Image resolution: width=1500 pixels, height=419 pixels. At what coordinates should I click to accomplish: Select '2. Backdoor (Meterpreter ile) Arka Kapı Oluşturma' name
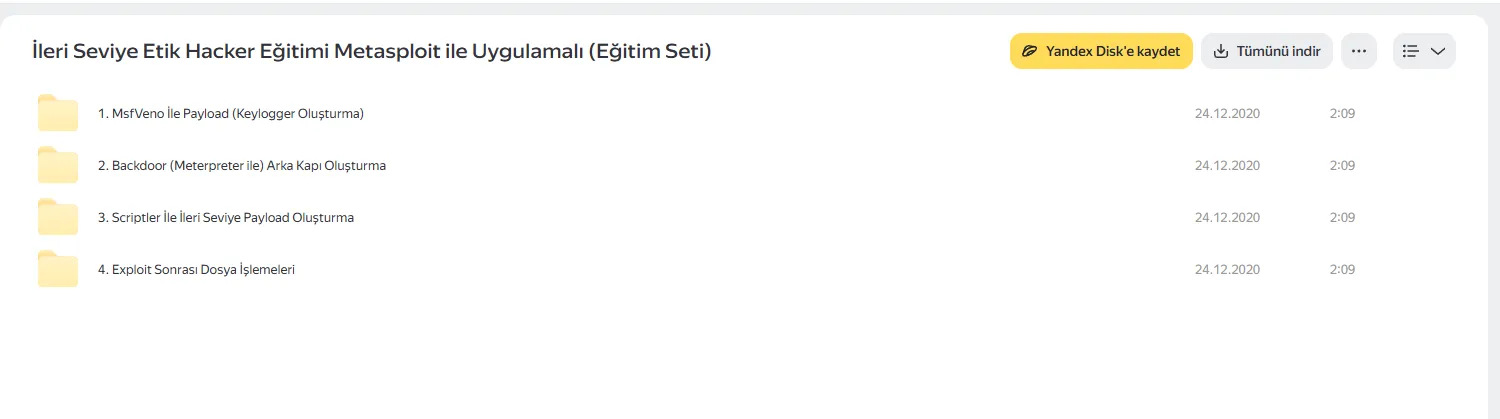[242, 166]
